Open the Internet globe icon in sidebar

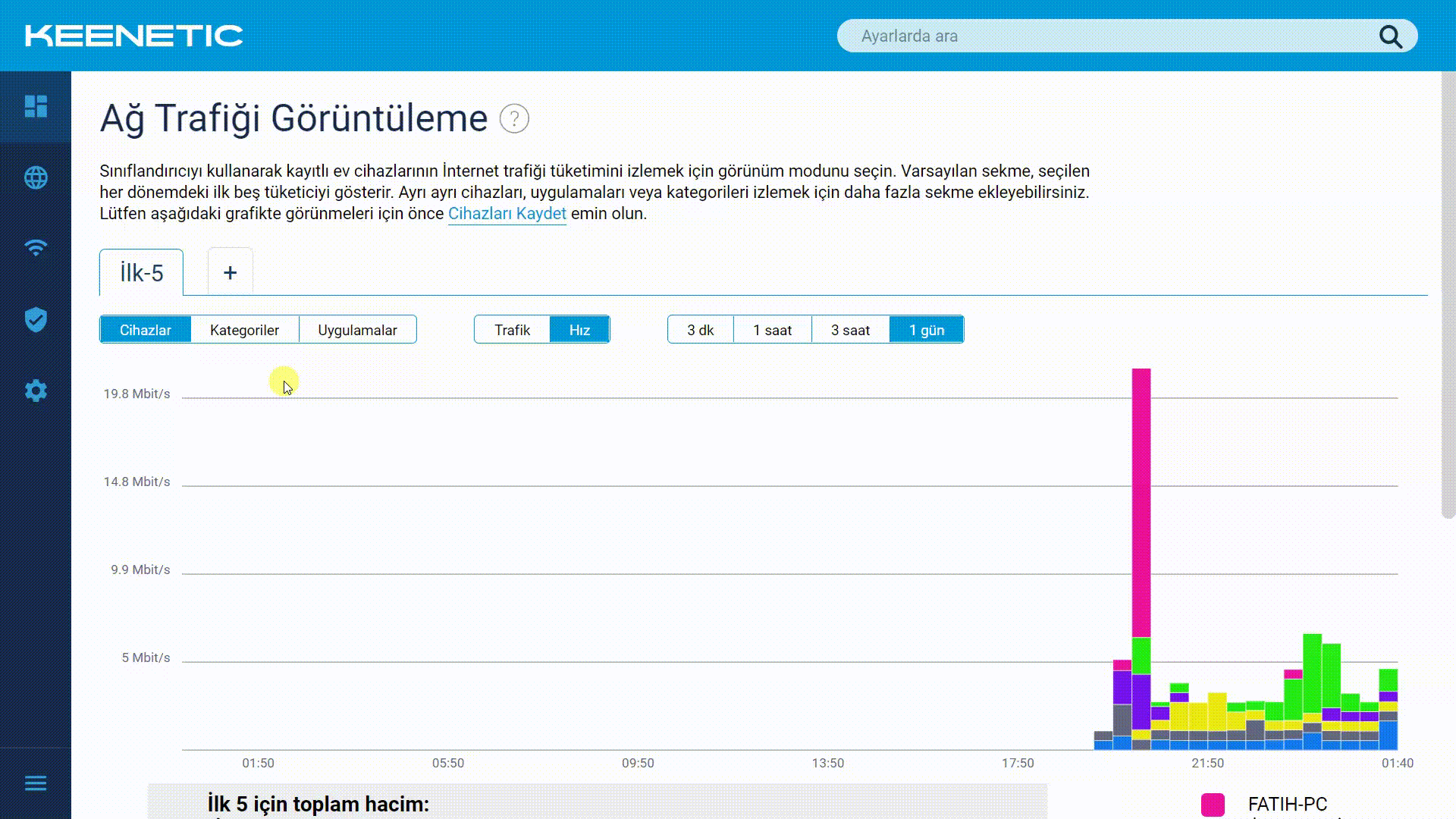(36, 177)
